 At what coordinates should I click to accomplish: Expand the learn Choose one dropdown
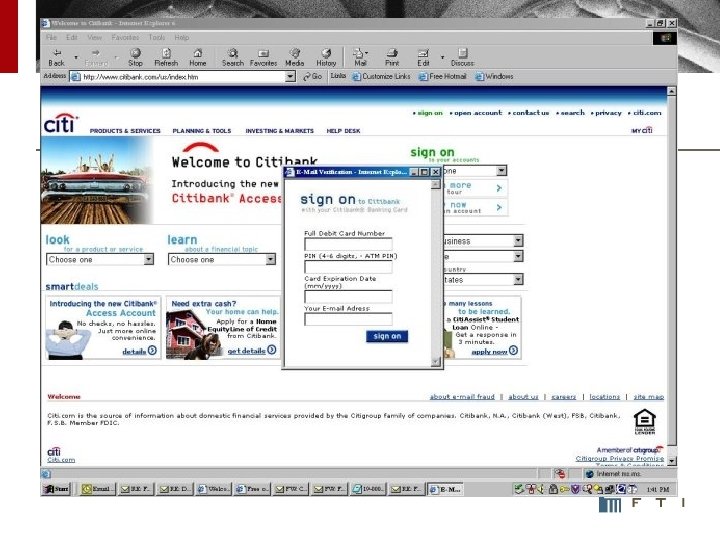[270, 259]
